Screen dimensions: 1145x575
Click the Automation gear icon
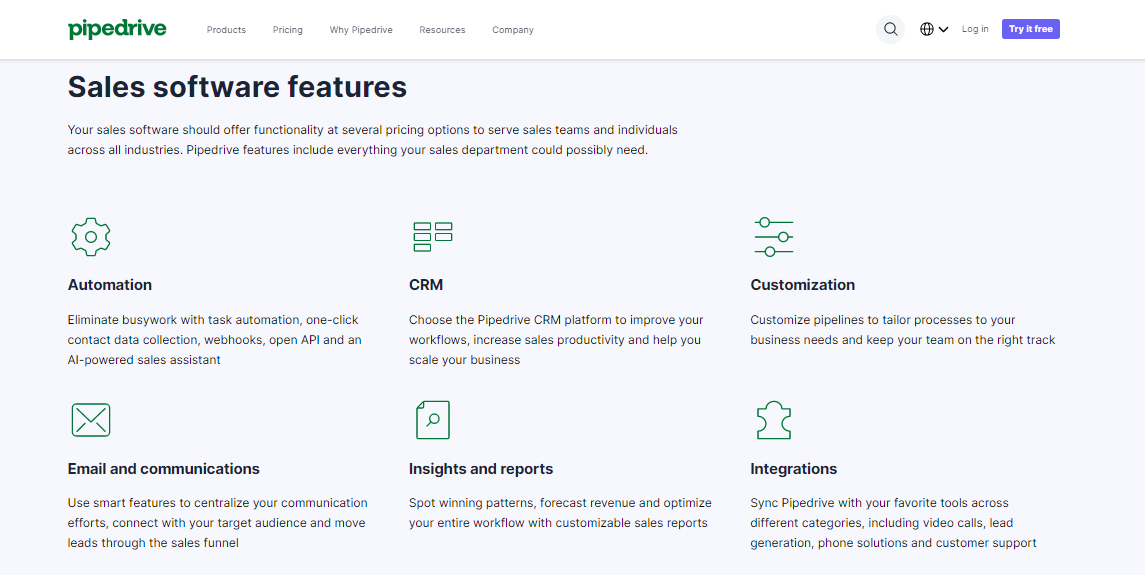(x=91, y=237)
